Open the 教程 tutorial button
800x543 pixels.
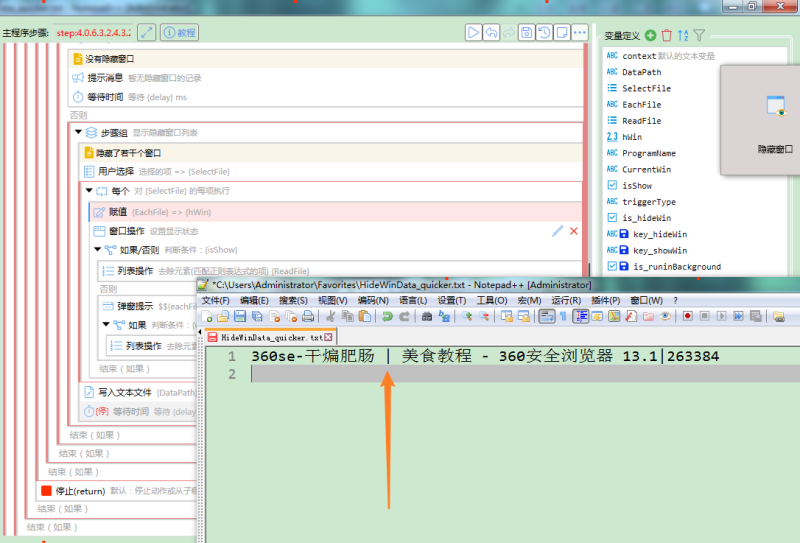click(180, 33)
